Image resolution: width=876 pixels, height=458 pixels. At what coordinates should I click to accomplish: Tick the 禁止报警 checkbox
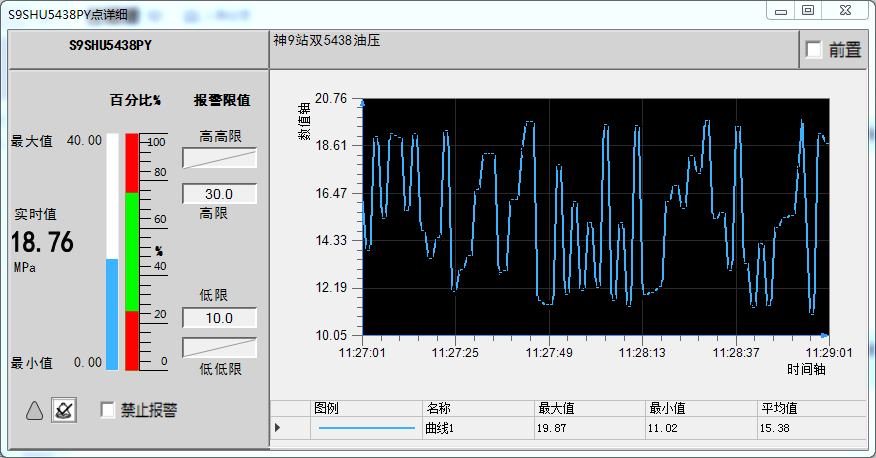(108, 410)
